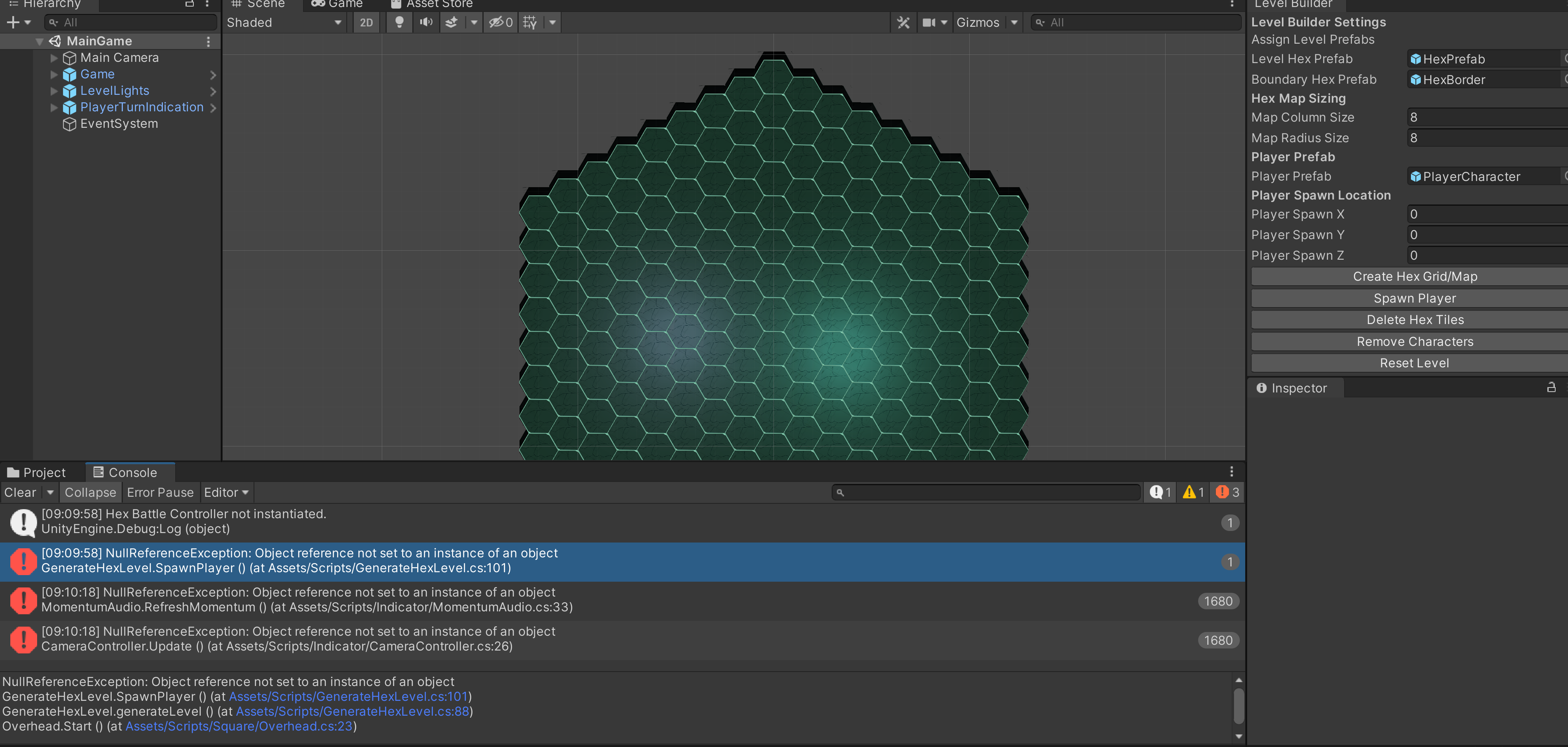Toggle the scene grid icon

[530, 23]
